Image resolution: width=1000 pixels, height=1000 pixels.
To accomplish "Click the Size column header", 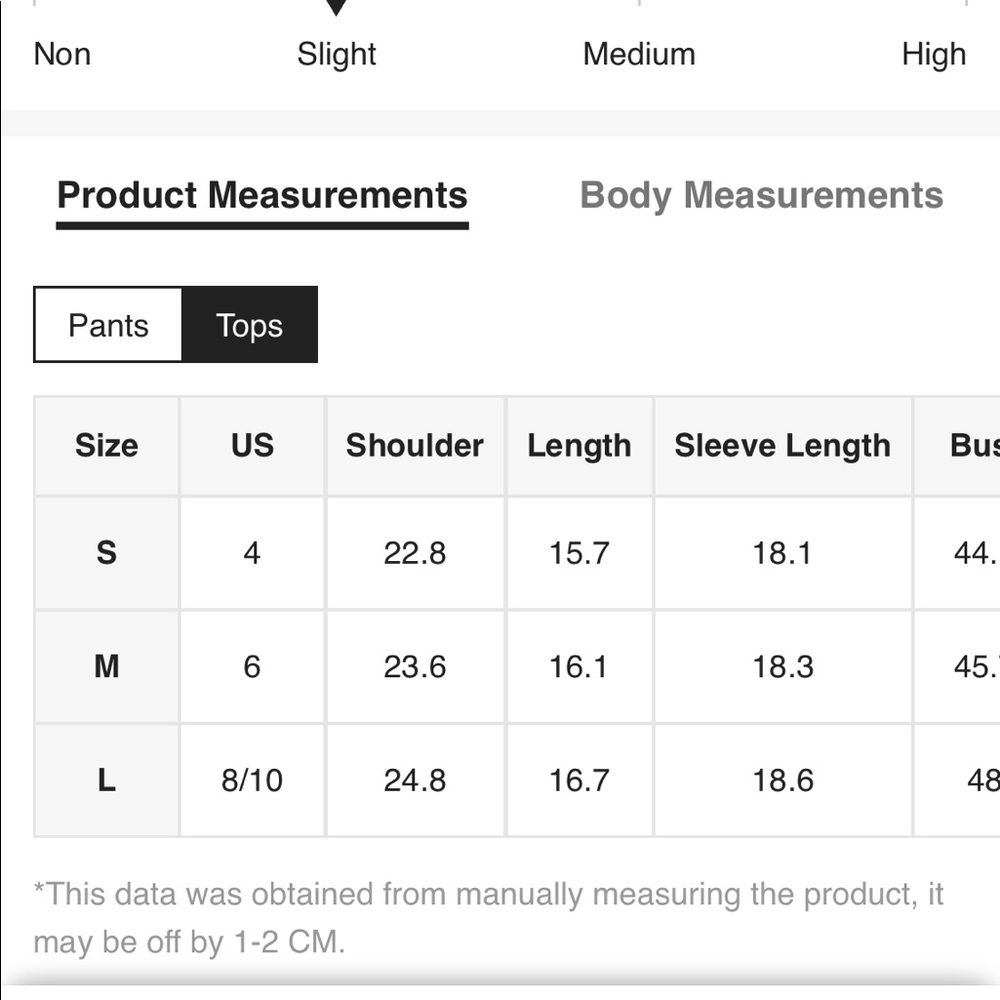I will pos(107,446).
